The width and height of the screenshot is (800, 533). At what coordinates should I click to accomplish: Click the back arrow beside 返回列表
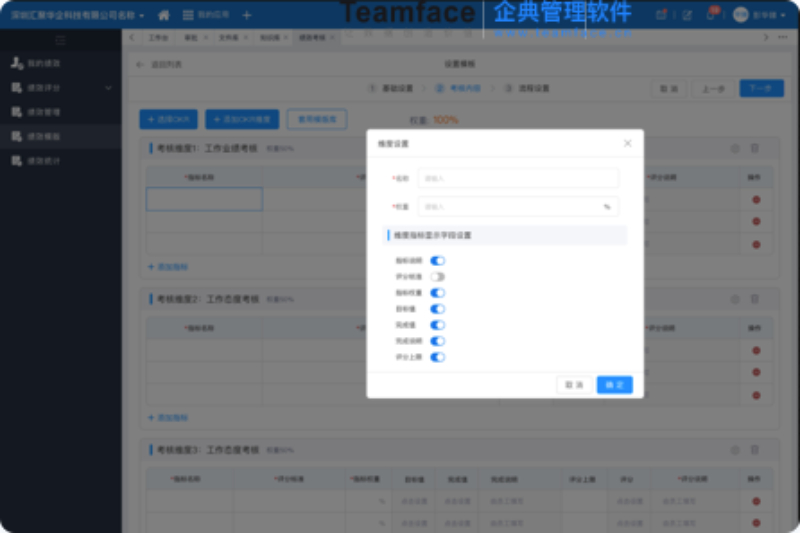(x=140, y=65)
